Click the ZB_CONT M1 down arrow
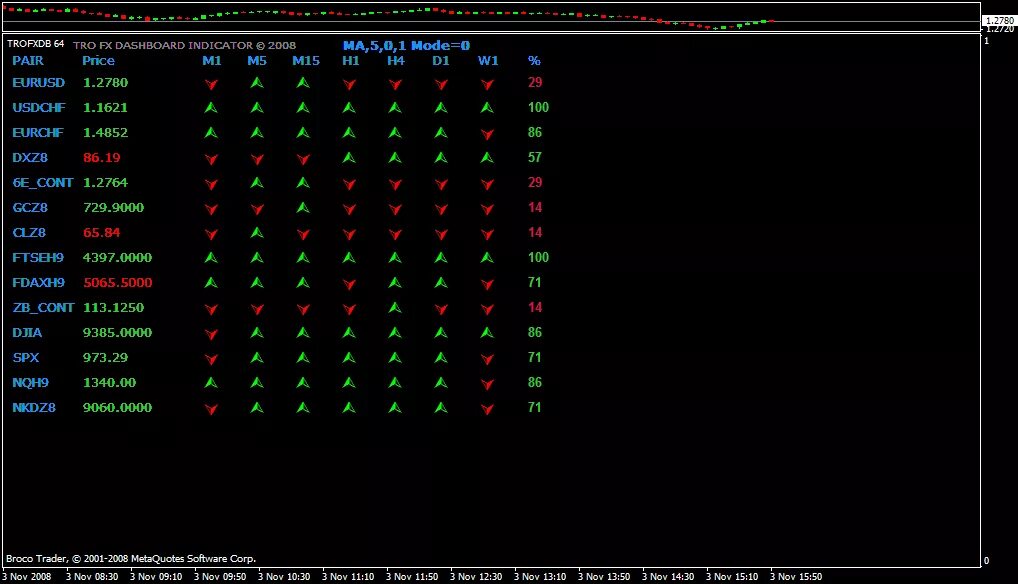 click(x=211, y=309)
